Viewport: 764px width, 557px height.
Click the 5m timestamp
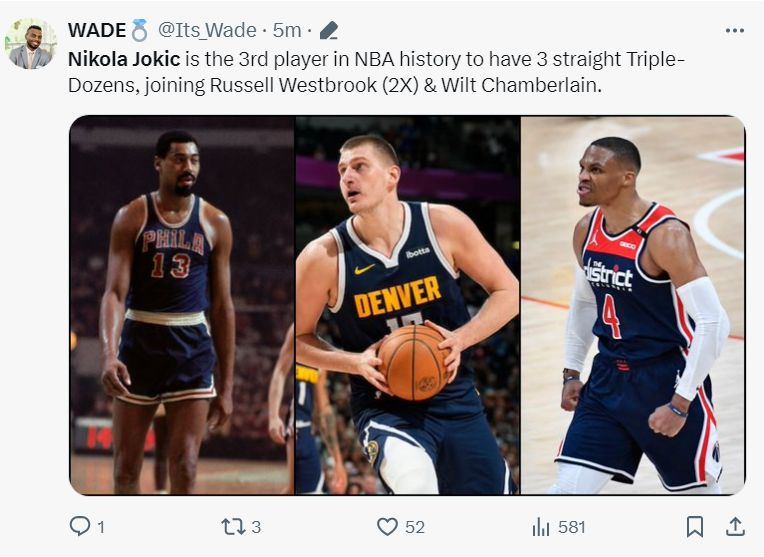coord(286,31)
